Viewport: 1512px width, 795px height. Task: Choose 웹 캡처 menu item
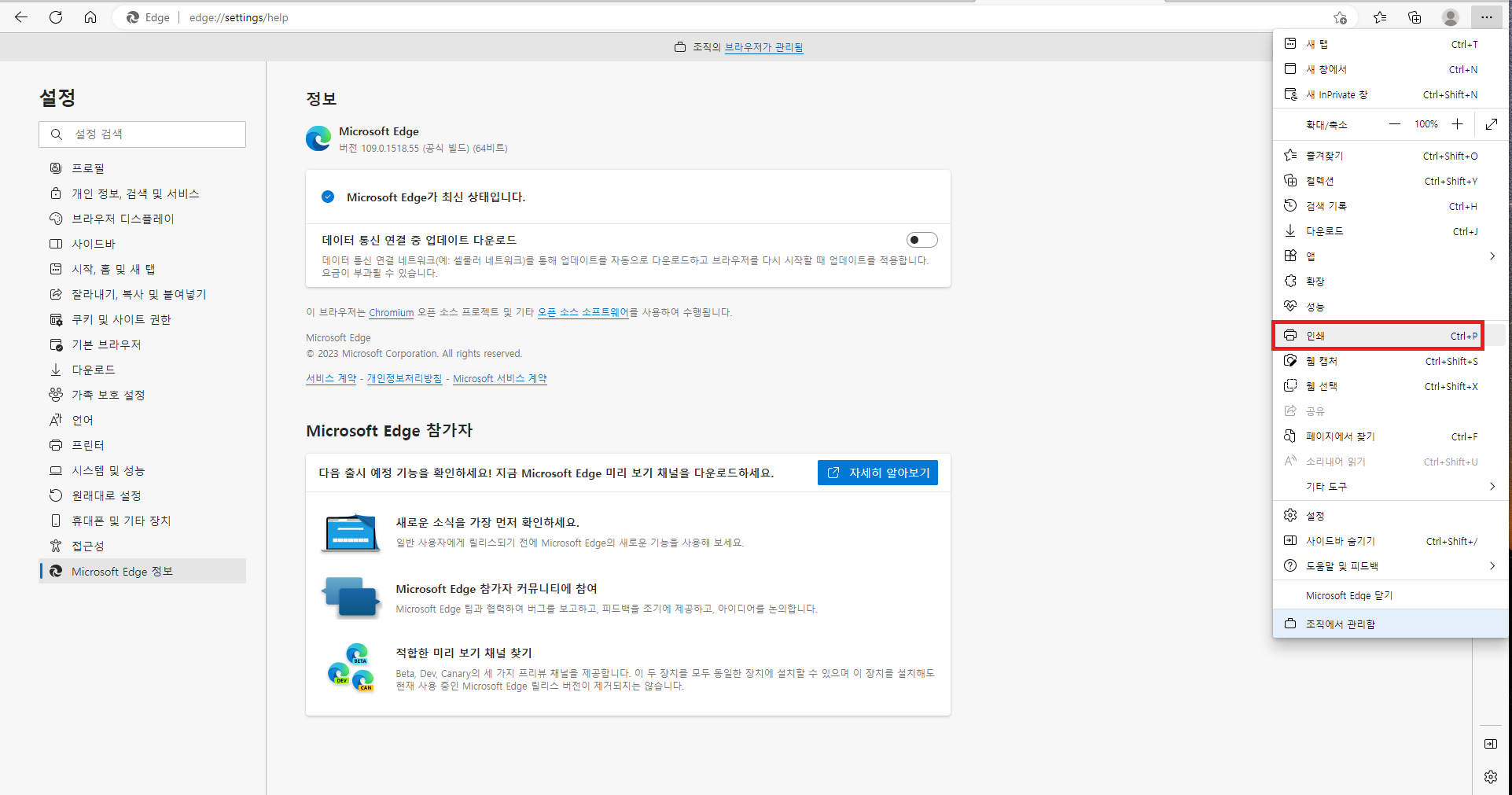point(1389,361)
